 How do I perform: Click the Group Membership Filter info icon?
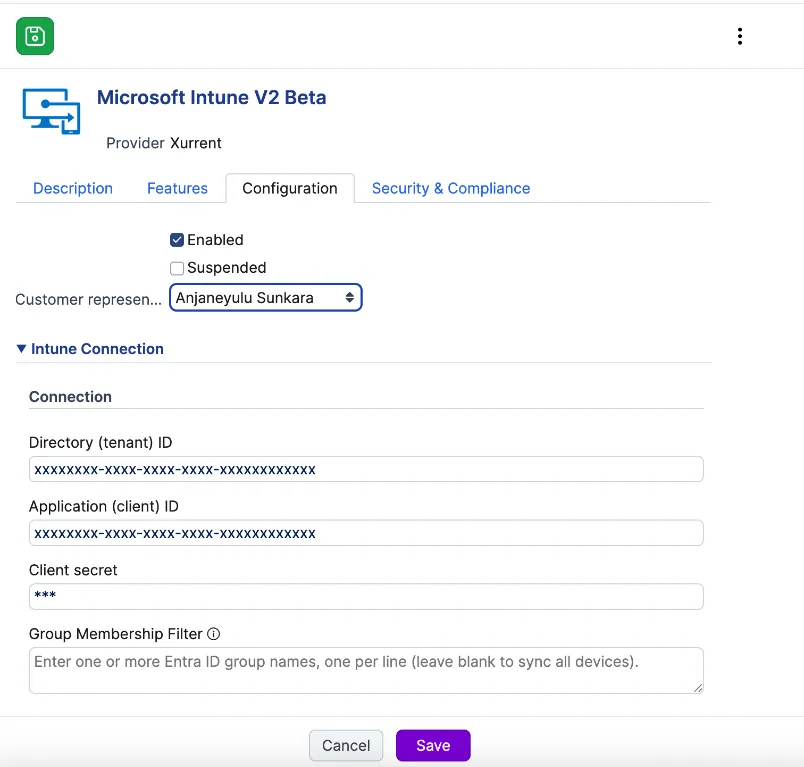pyautogui.click(x=213, y=634)
